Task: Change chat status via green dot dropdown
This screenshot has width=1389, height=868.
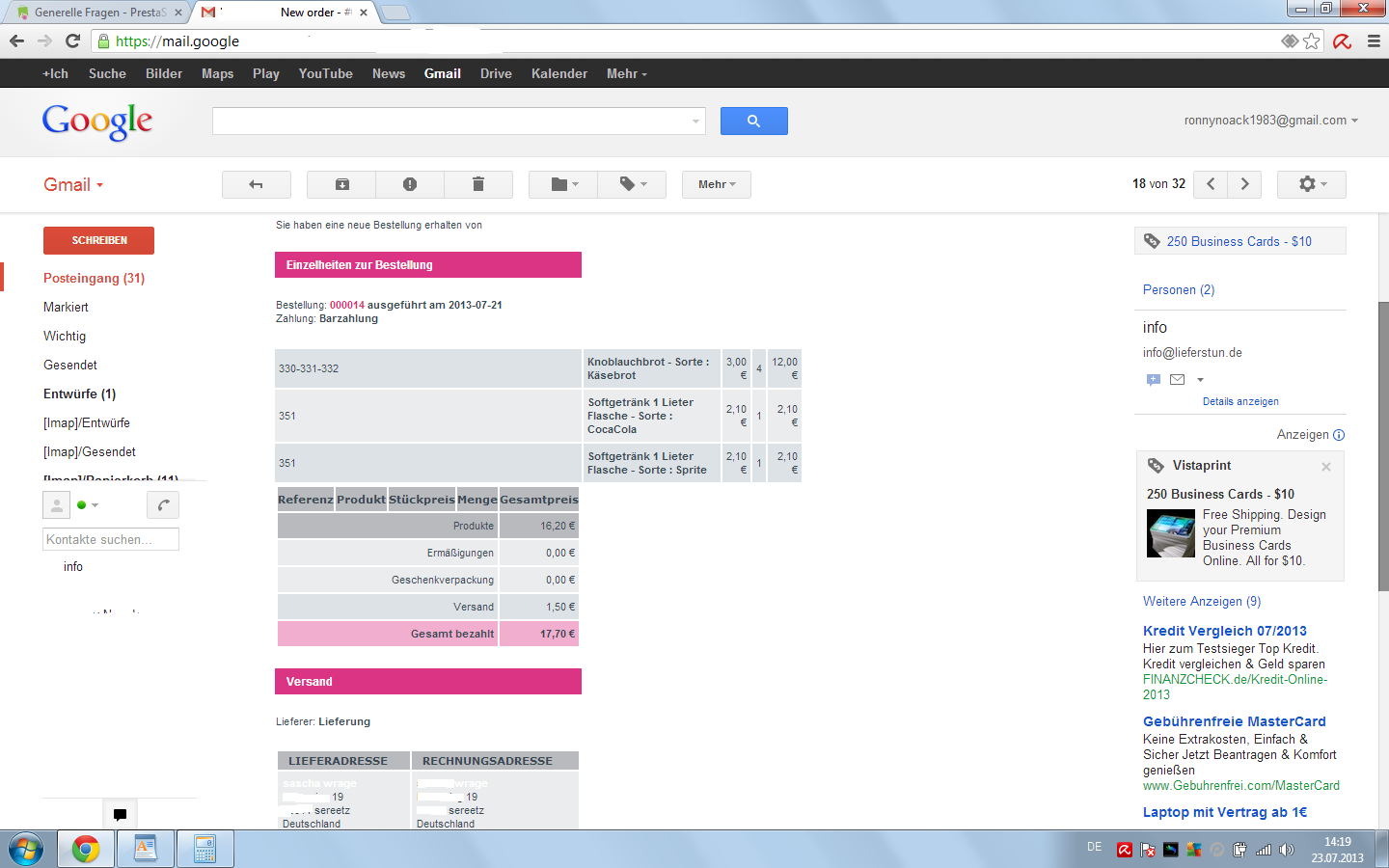Action: coord(88,504)
